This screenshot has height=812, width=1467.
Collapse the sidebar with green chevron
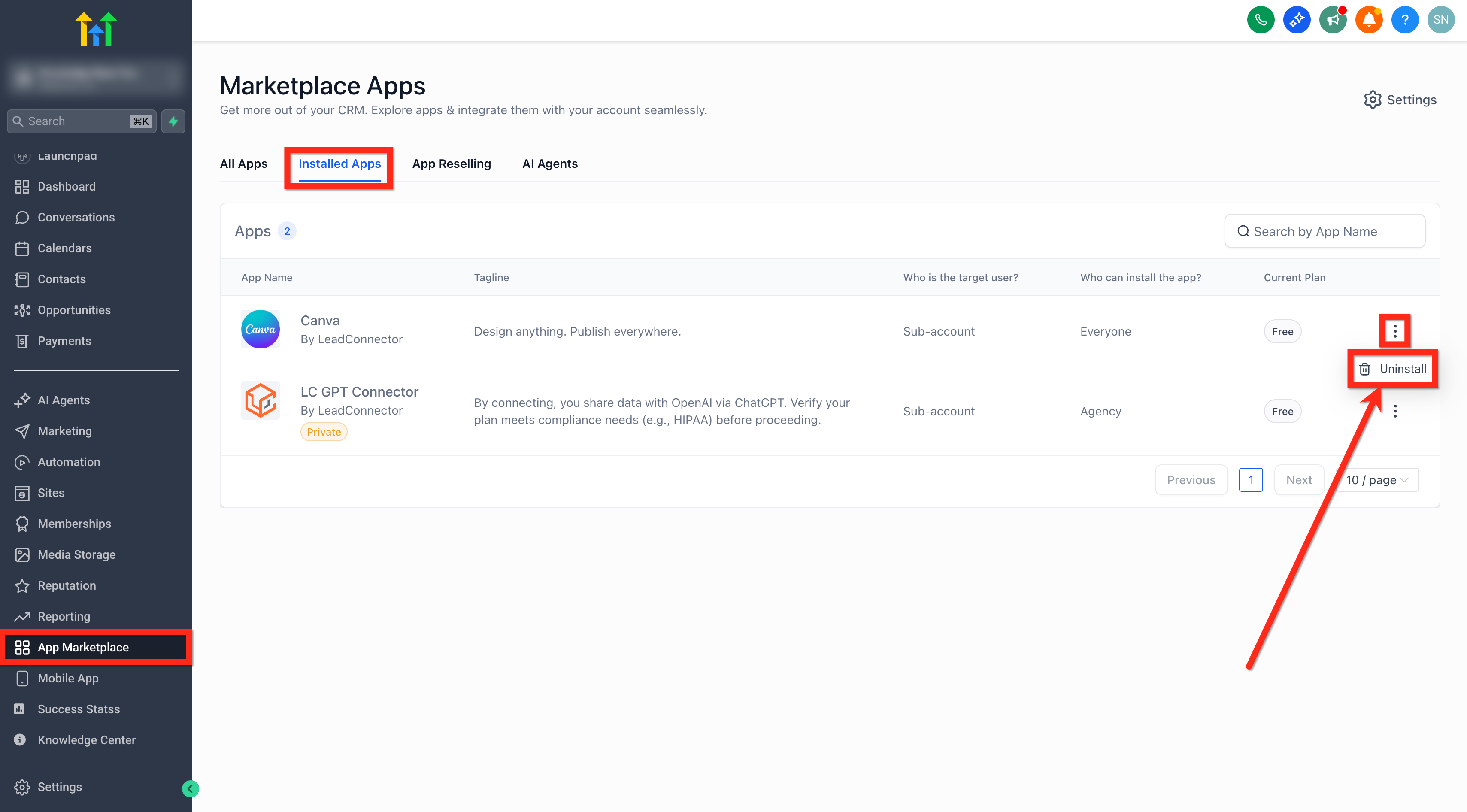click(x=190, y=789)
